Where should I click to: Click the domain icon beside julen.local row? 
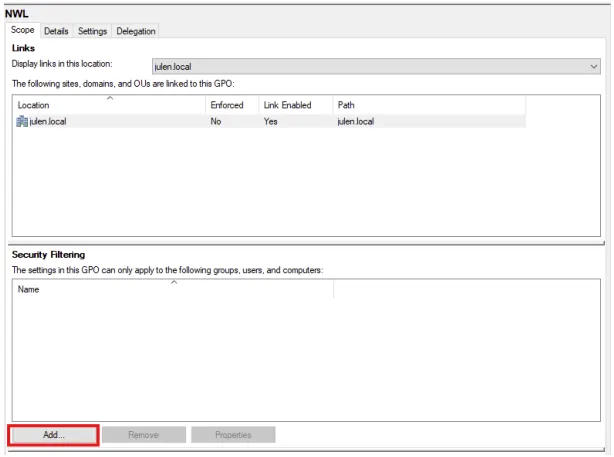coord(22,121)
